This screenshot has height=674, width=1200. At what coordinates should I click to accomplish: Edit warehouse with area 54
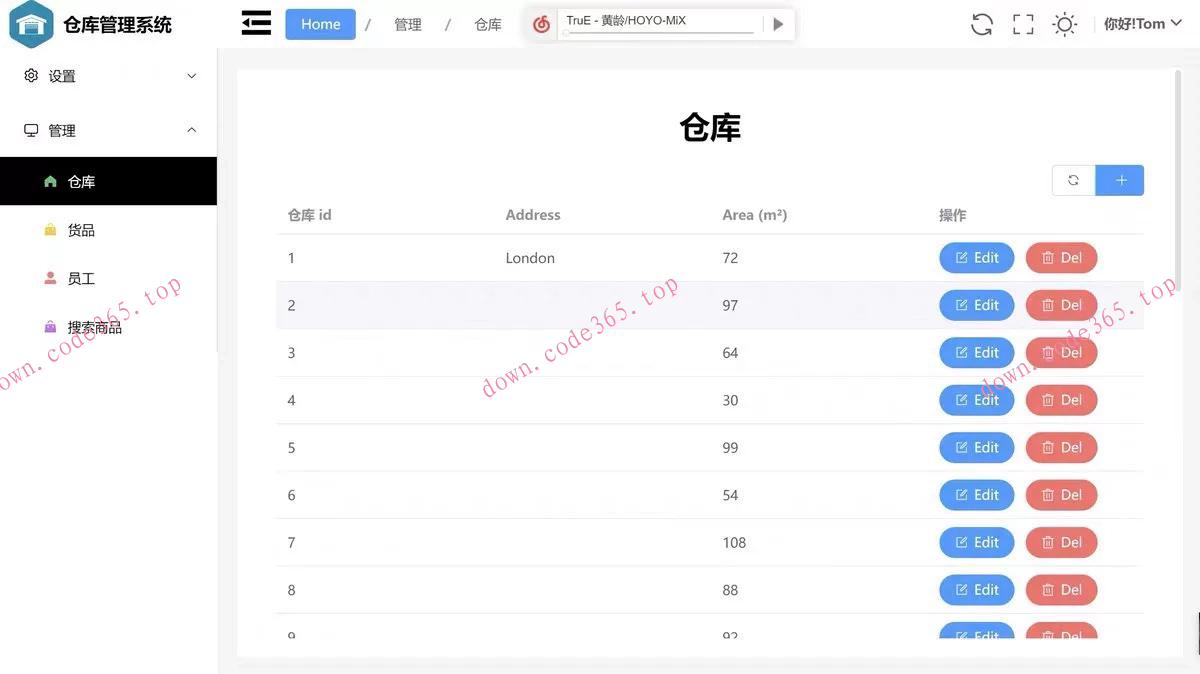click(977, 495)
